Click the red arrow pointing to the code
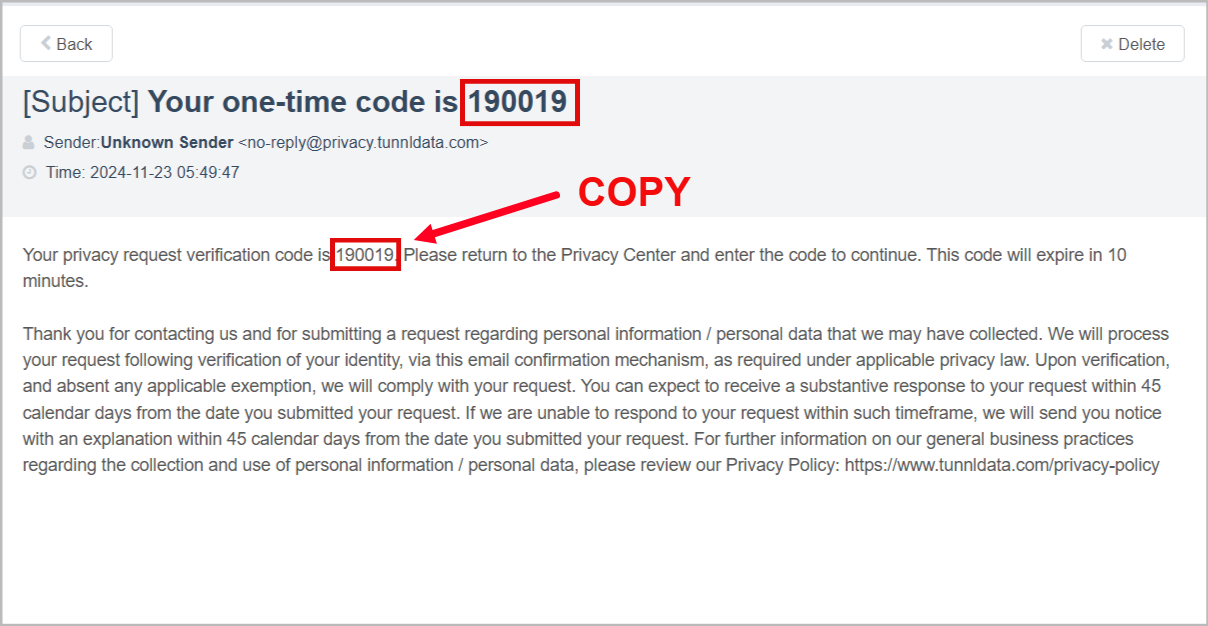 [487, 217]
